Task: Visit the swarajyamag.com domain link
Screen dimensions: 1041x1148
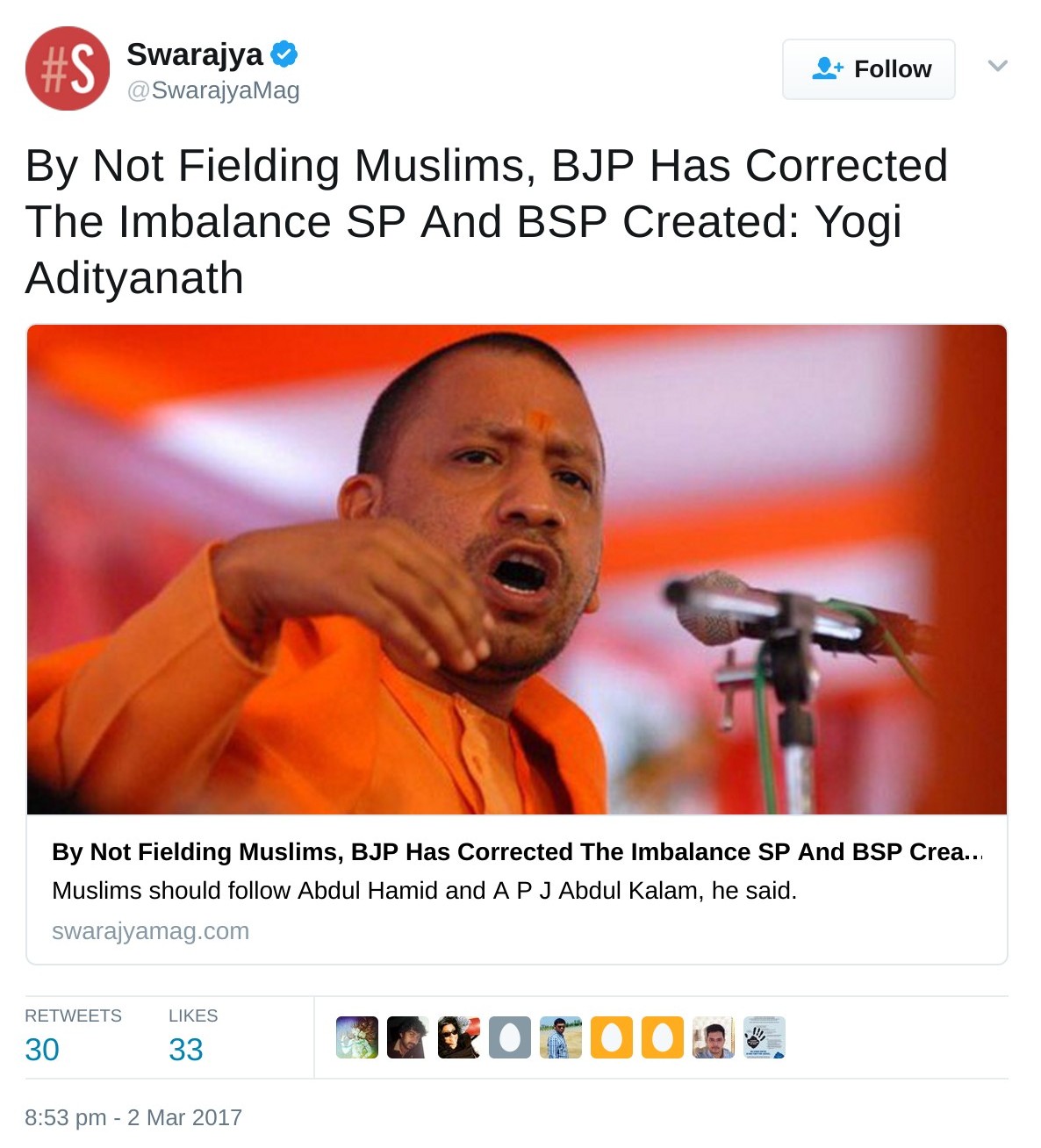Action: [x=150, y=931]
